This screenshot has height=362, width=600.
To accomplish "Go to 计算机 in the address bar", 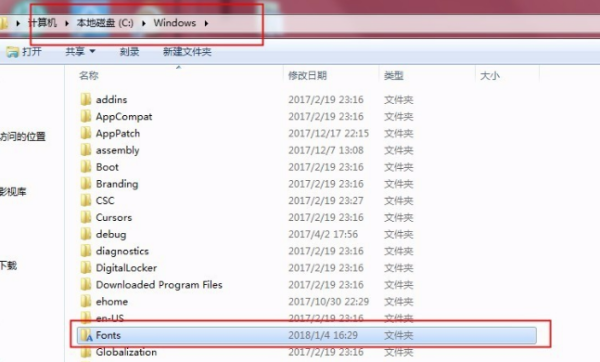I will (x=42, y=23).
